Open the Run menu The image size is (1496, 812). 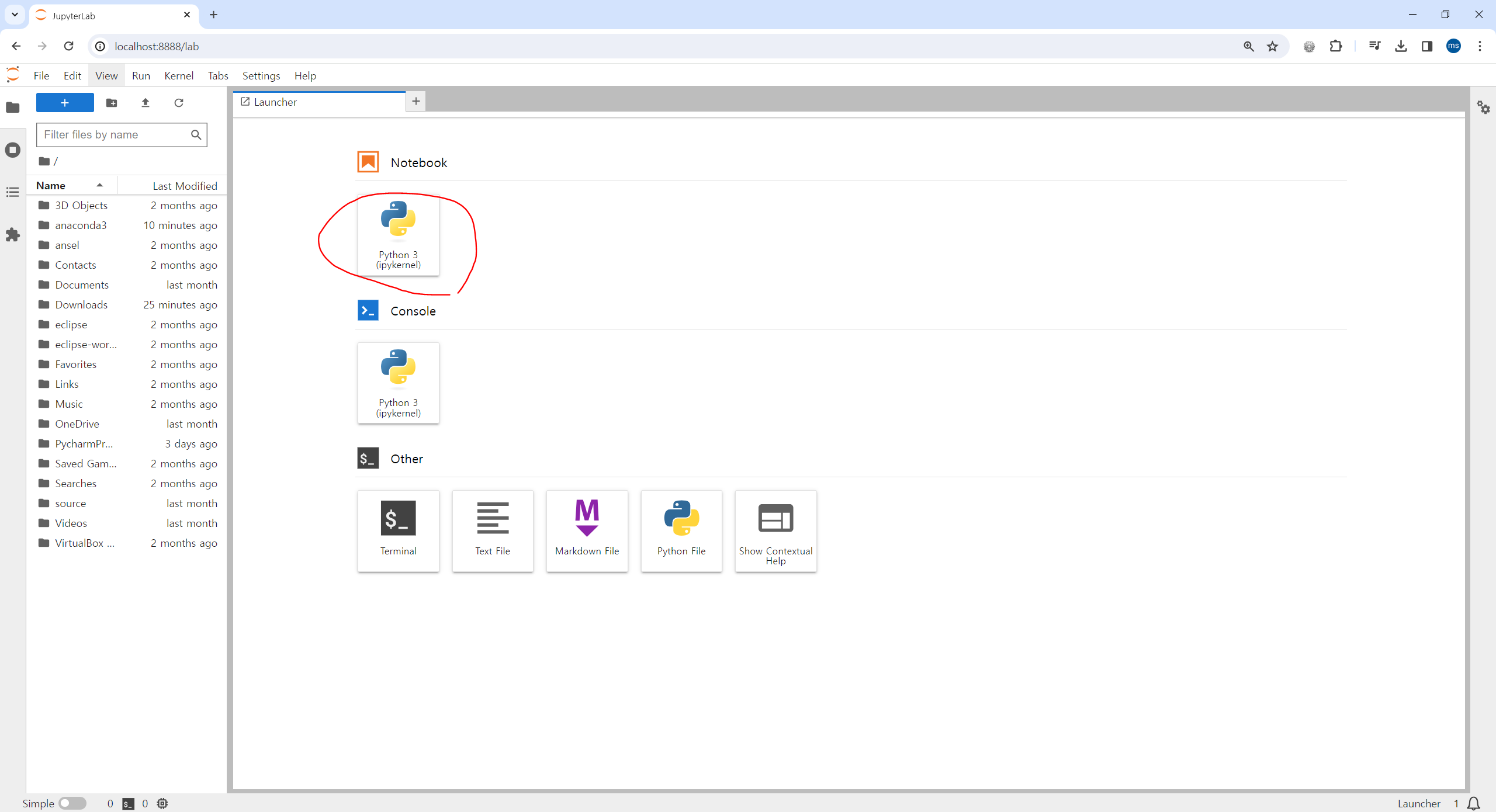141,75
